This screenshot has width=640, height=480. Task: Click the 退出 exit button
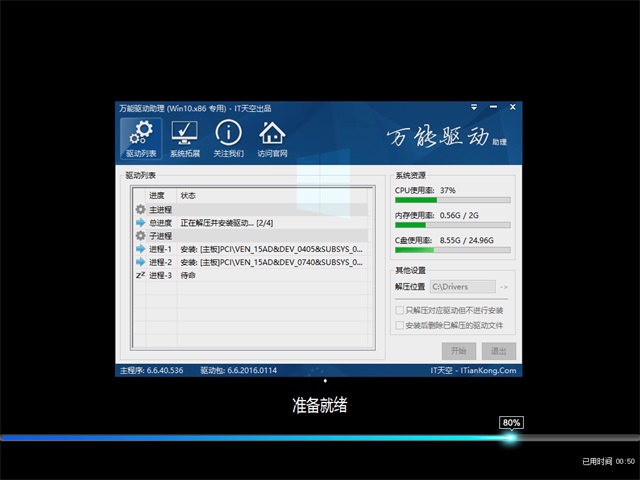(497, 351)
